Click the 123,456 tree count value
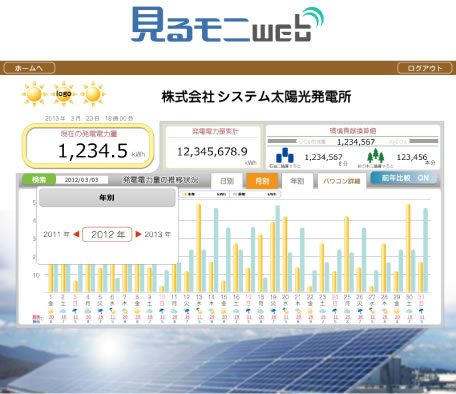The width and height of the screenshot is (456, 394). pos(412,157)
